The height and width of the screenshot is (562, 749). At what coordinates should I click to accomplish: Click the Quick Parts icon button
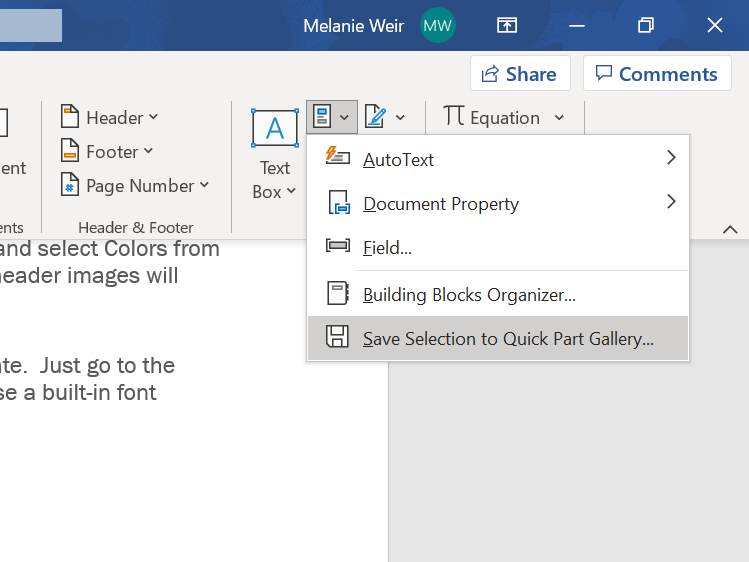click(x=322, y=117)
